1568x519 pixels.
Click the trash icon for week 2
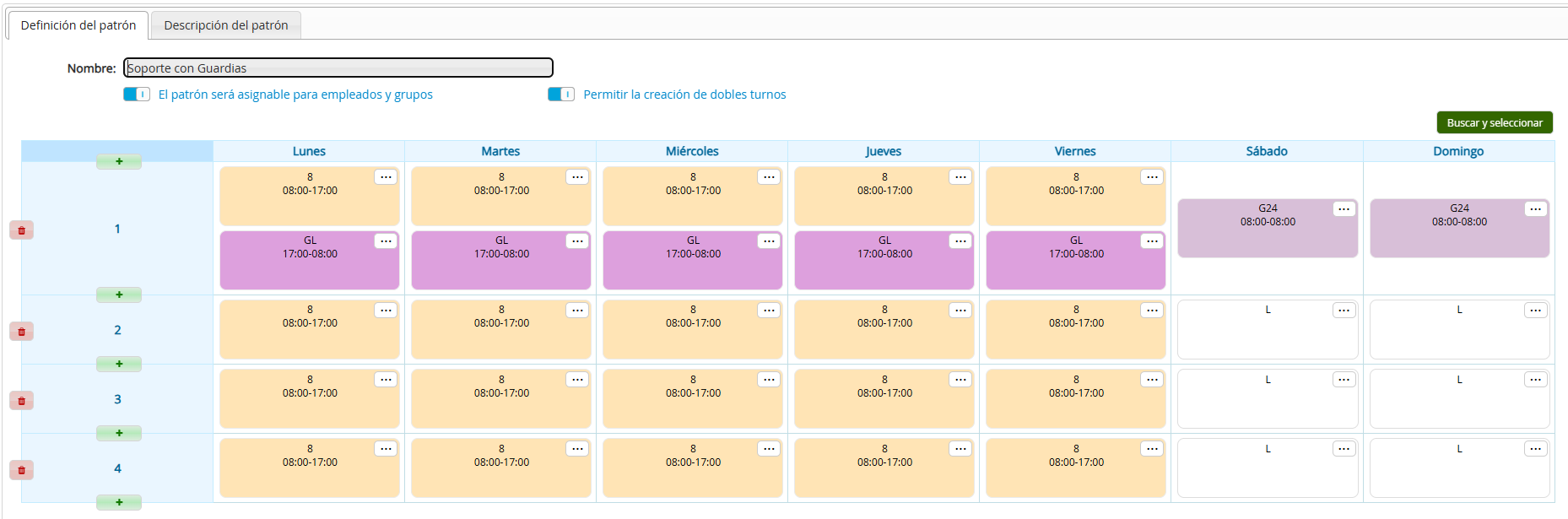click(x=22, y=332)
